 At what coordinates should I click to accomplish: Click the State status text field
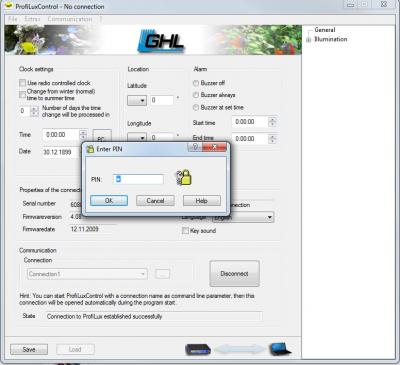point(153,316)
